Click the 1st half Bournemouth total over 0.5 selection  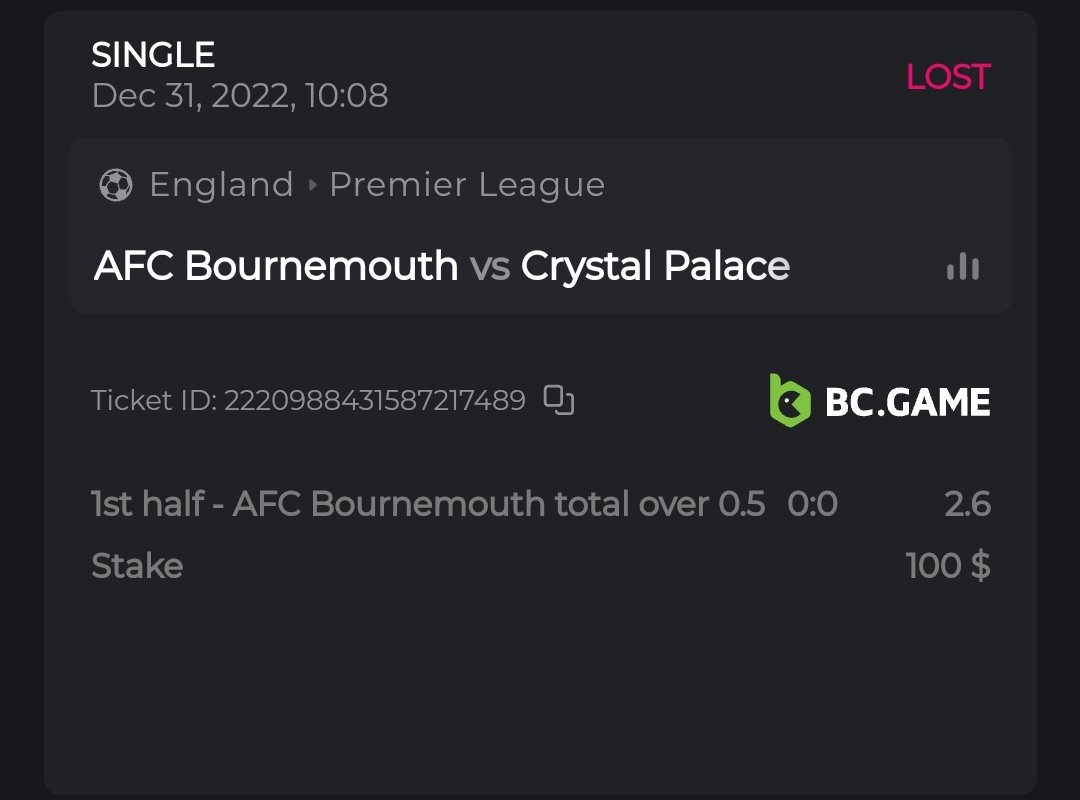pos(428,504)
